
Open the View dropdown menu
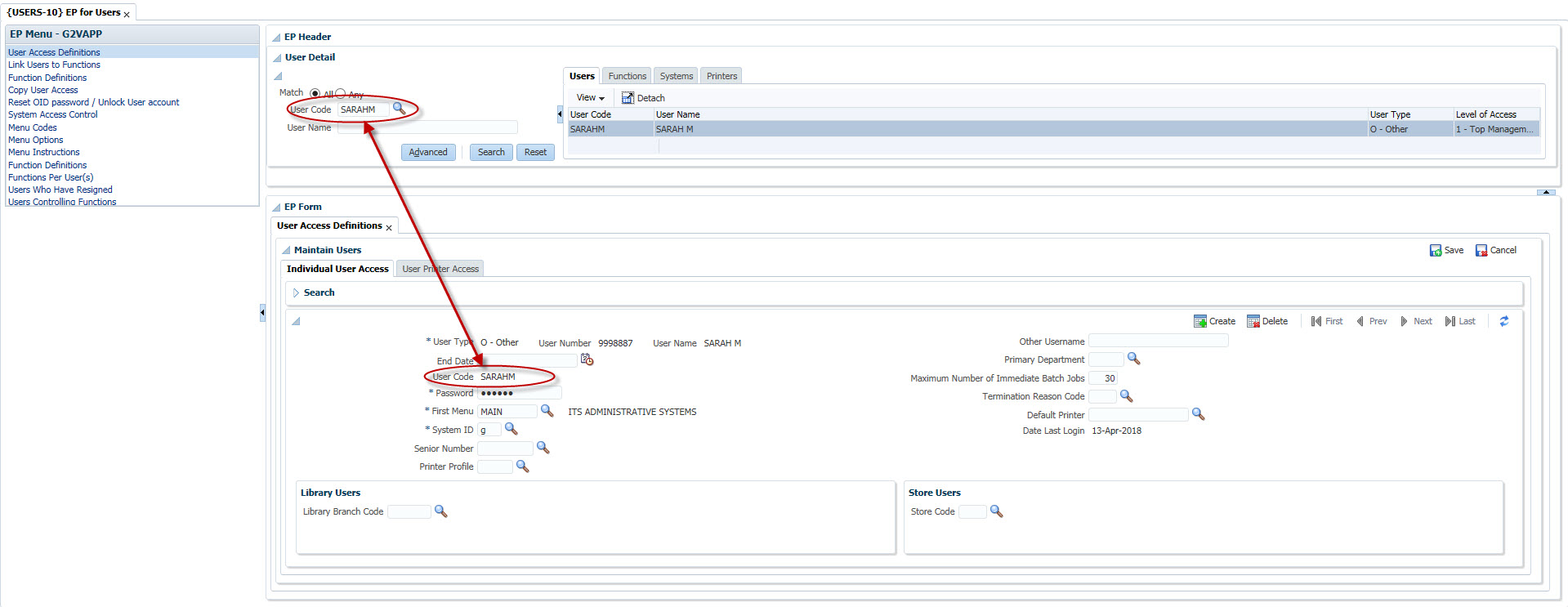[590, 98]
